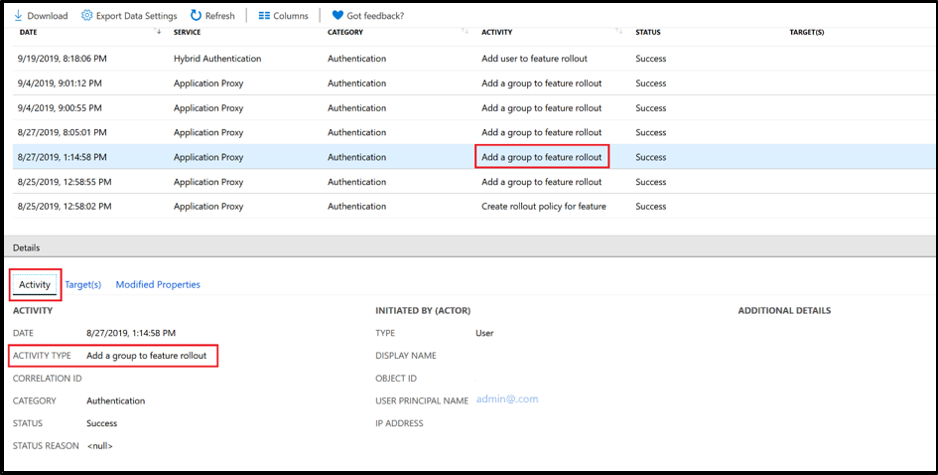This screenshot has width=938, height=475.
Task: Click the details DATE value 8/27/2019, 1:14:58 PM
Action: tap(131, 333)
